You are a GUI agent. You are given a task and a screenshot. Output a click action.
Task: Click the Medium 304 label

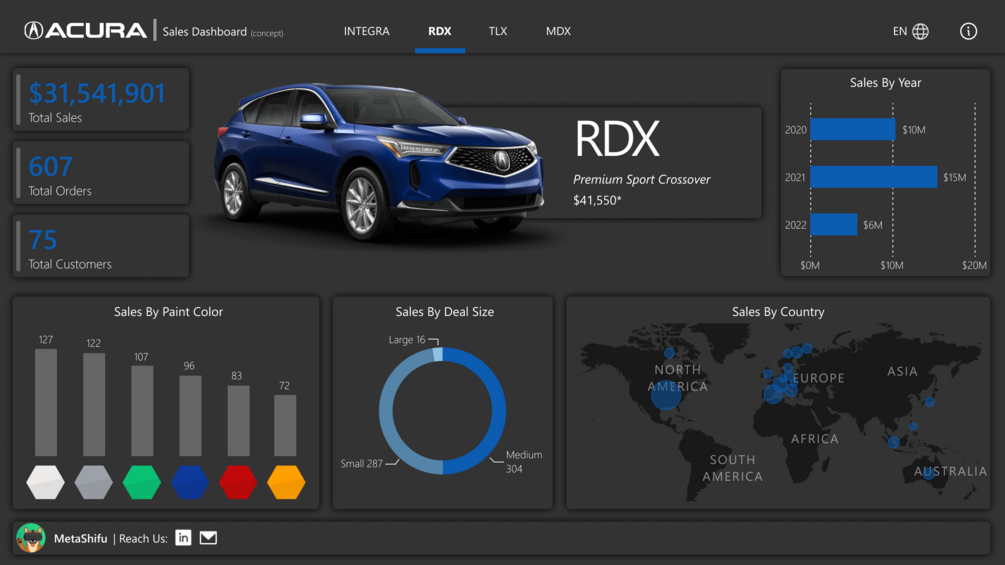click(x=524, y=462)
